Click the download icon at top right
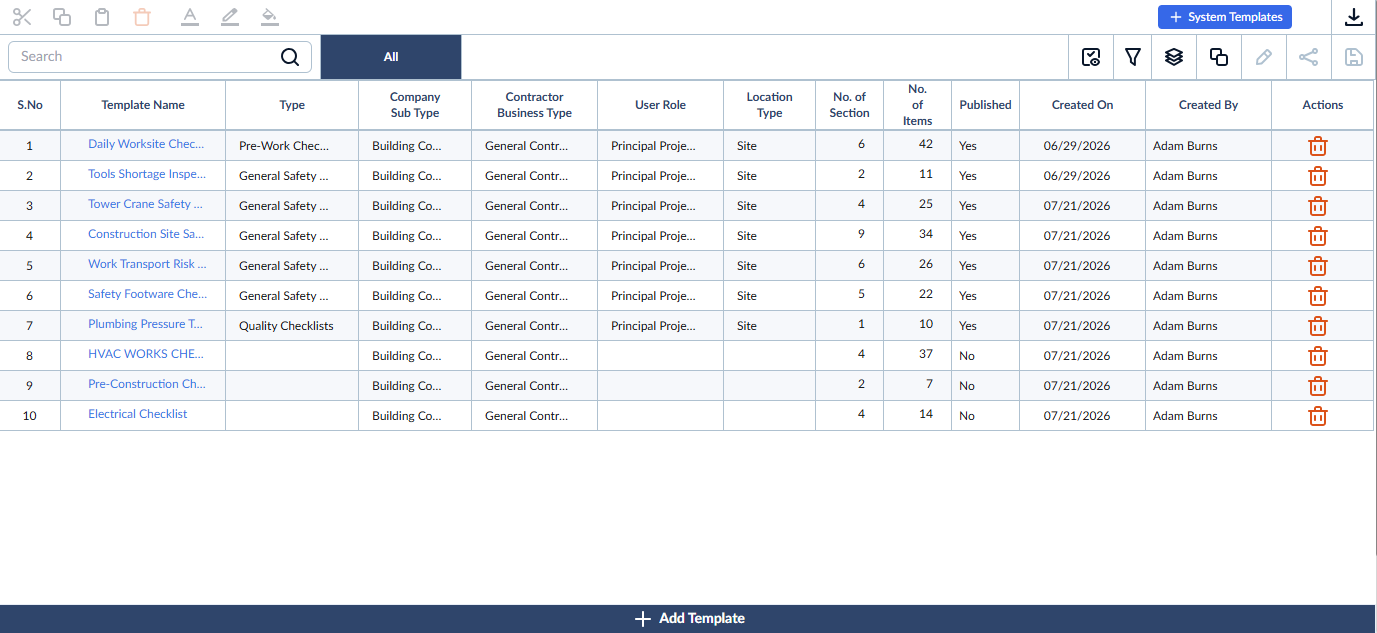The height and width of the screenshot is (633, 1377). pos(1354,17)
